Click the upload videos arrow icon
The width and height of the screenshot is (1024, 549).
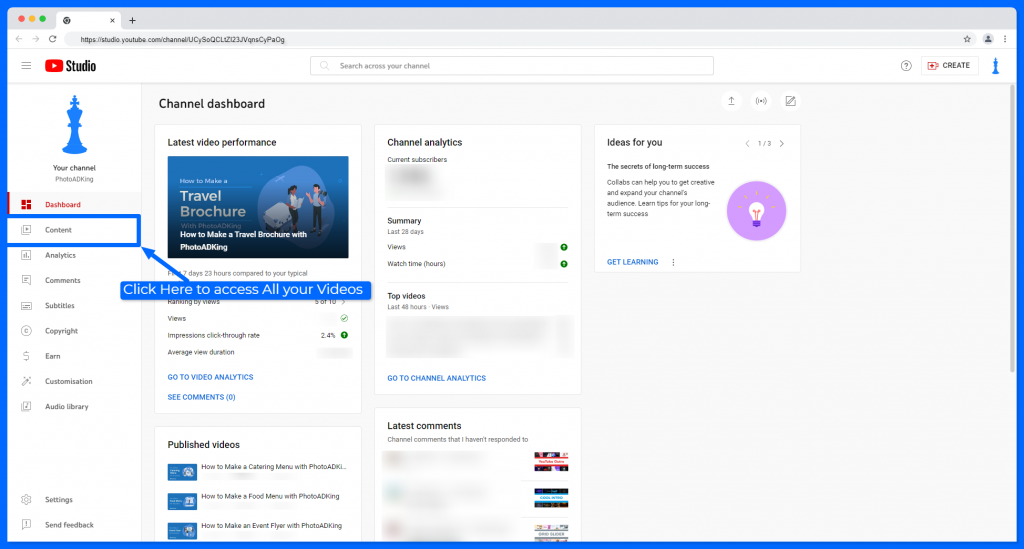click(731, 101)
